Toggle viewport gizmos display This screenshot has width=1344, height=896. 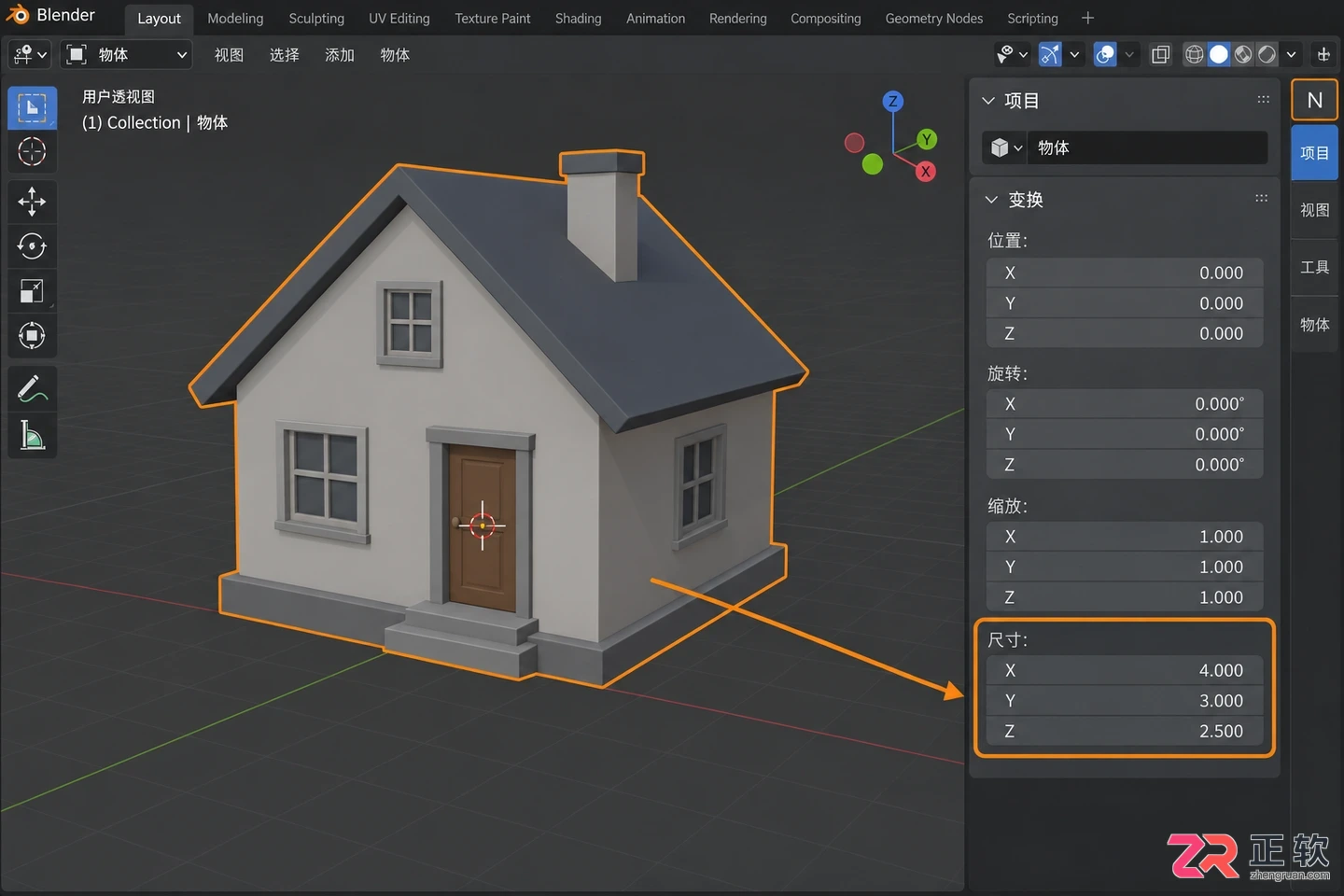coord(1050,54)
